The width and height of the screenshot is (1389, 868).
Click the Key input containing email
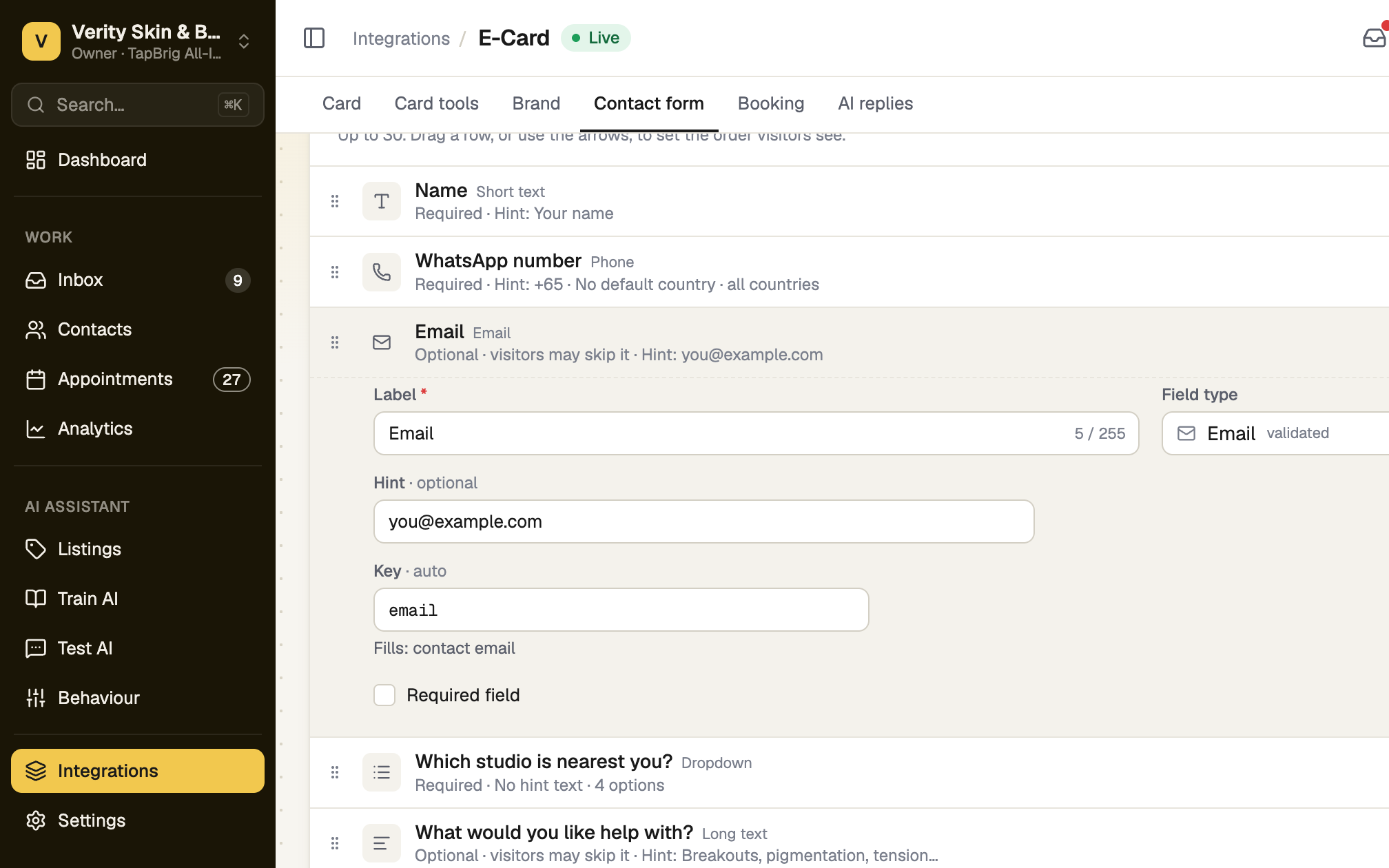(621, 610)
